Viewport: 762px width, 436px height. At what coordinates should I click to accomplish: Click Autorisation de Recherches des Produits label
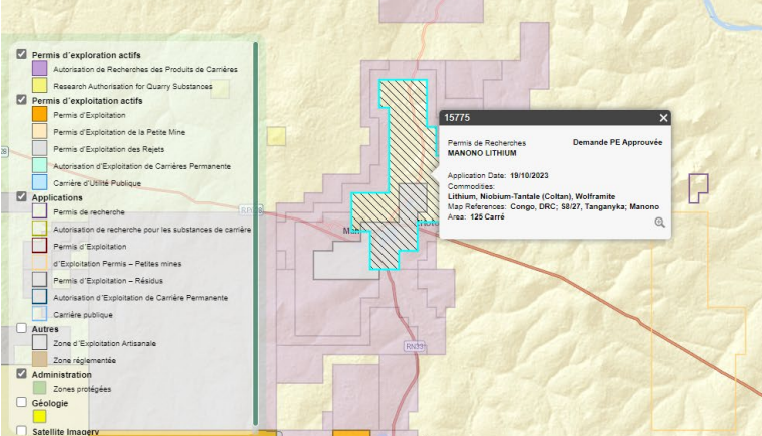point(145,70)
